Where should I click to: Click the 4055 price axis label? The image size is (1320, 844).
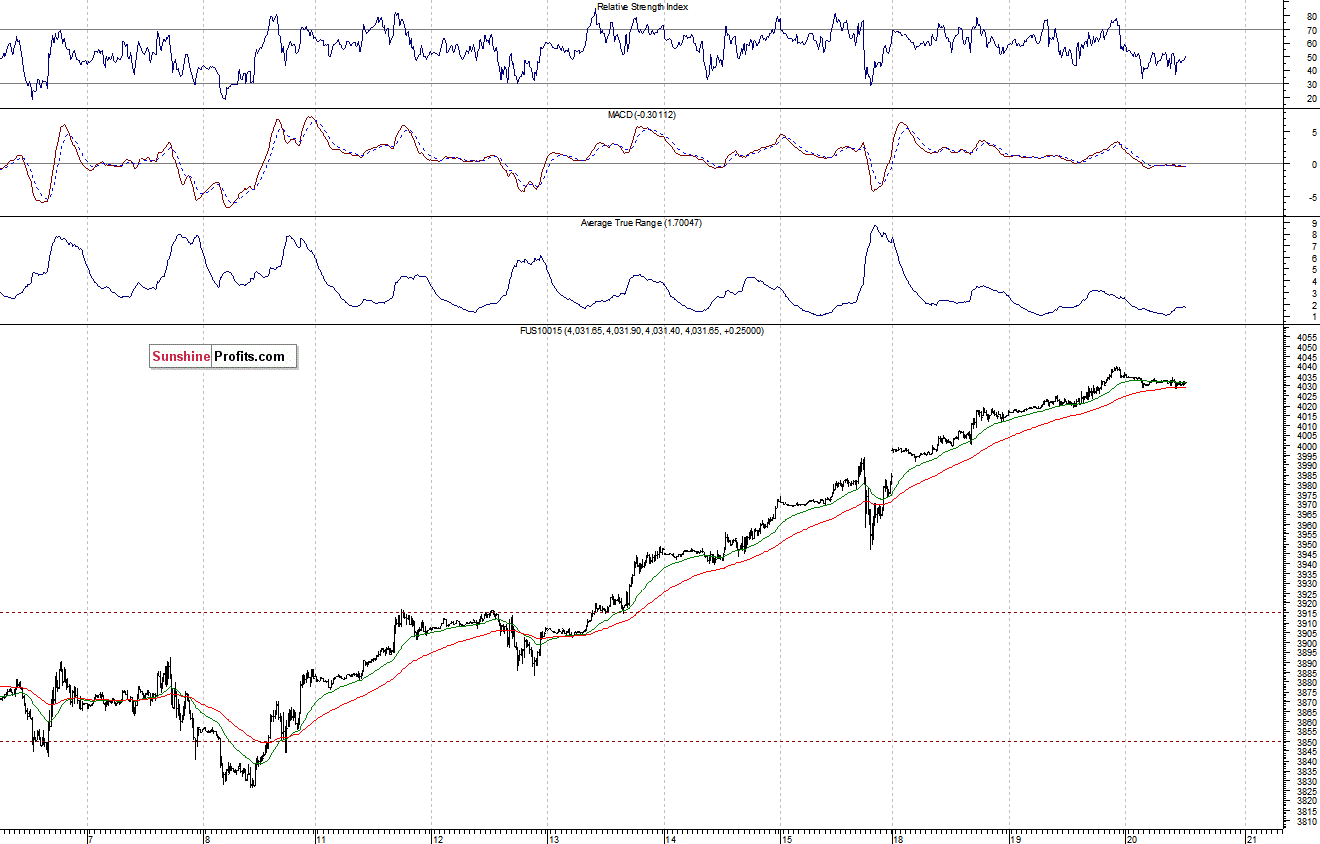1306,338
